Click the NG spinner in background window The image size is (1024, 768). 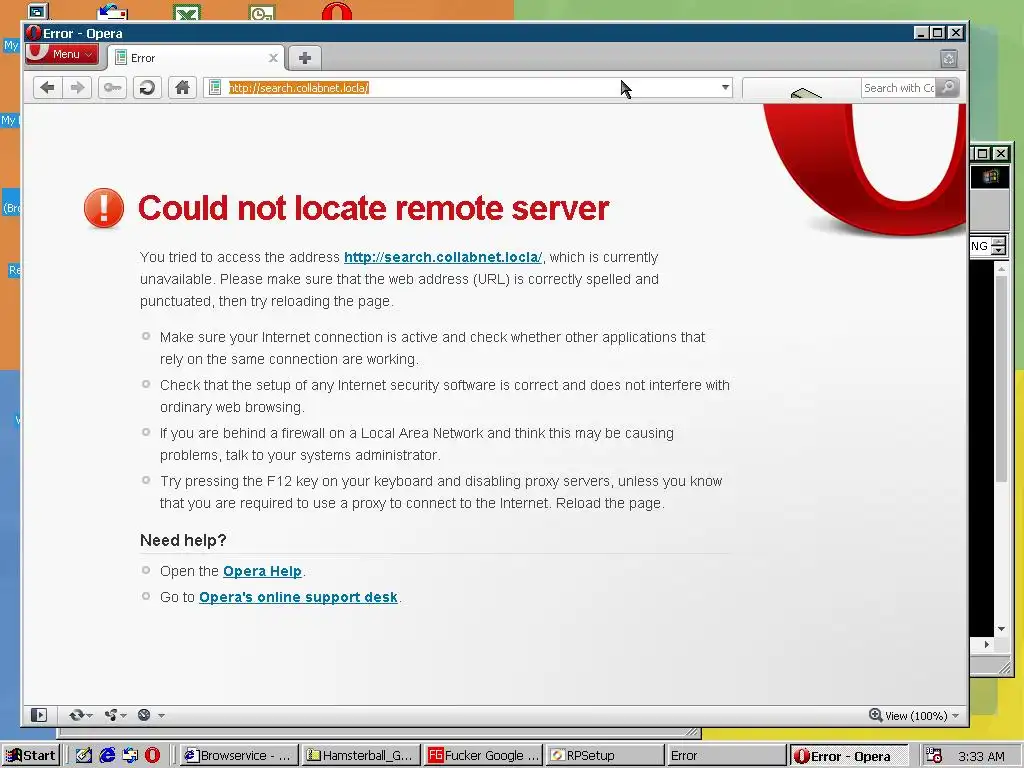(998, 246)
